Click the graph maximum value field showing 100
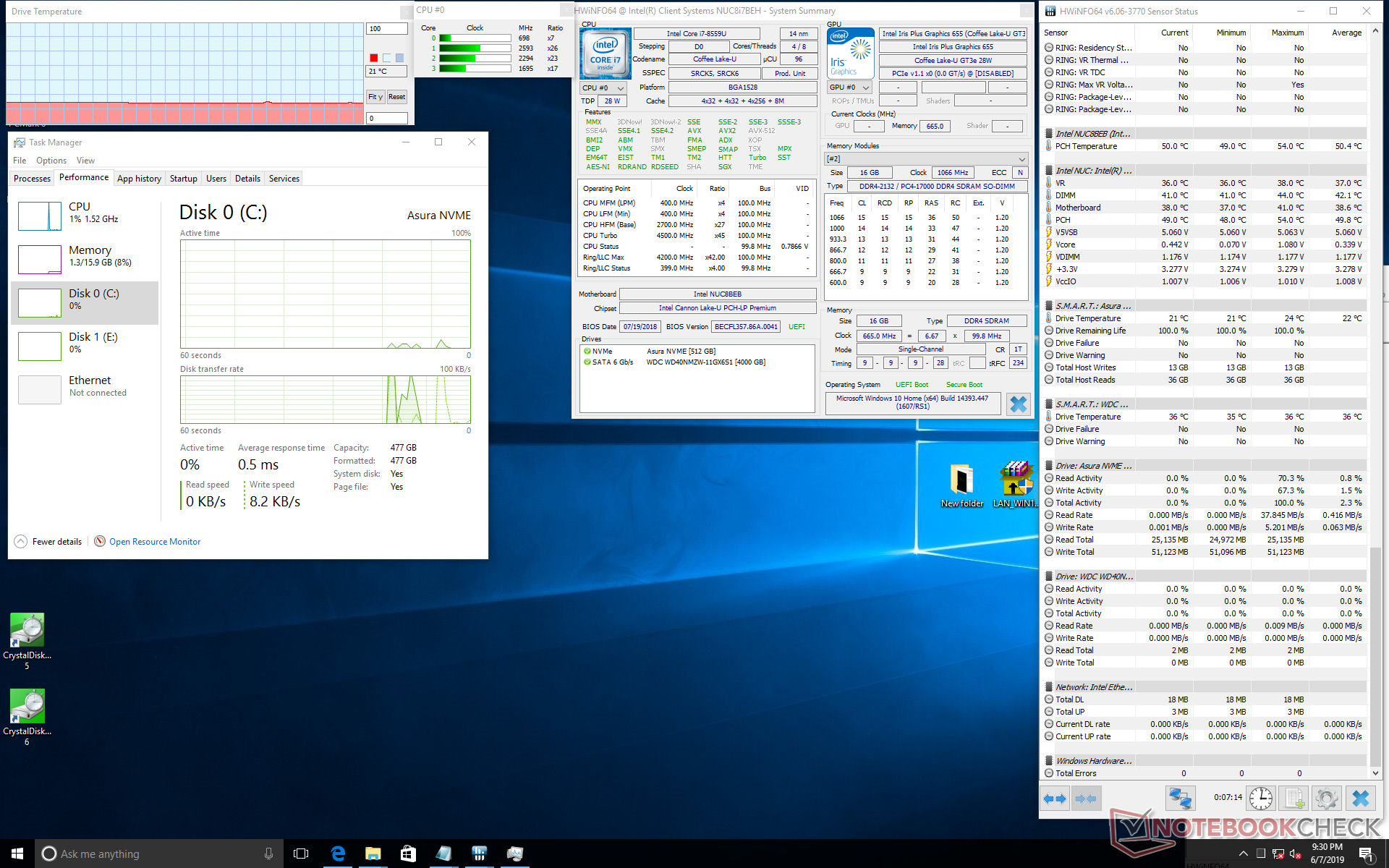 pyautogui.click(x=387, y=29)
